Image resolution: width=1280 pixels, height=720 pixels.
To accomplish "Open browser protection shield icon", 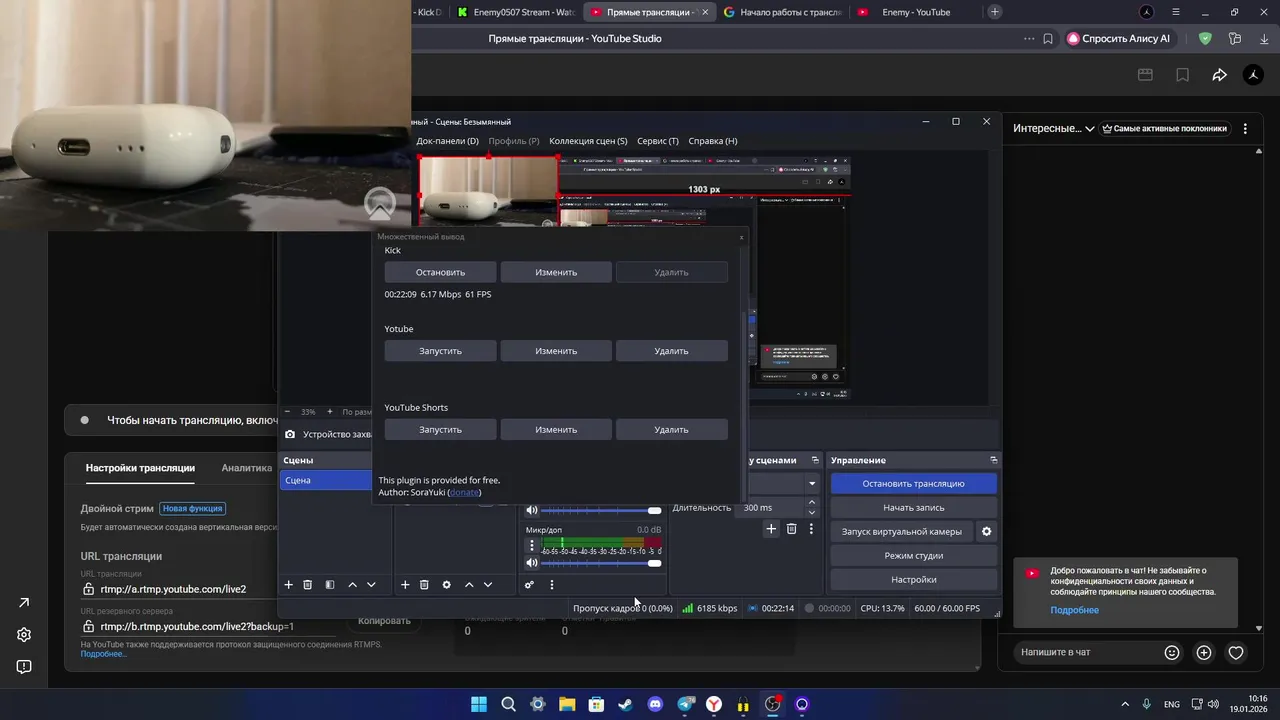I will coord(1205,39).
